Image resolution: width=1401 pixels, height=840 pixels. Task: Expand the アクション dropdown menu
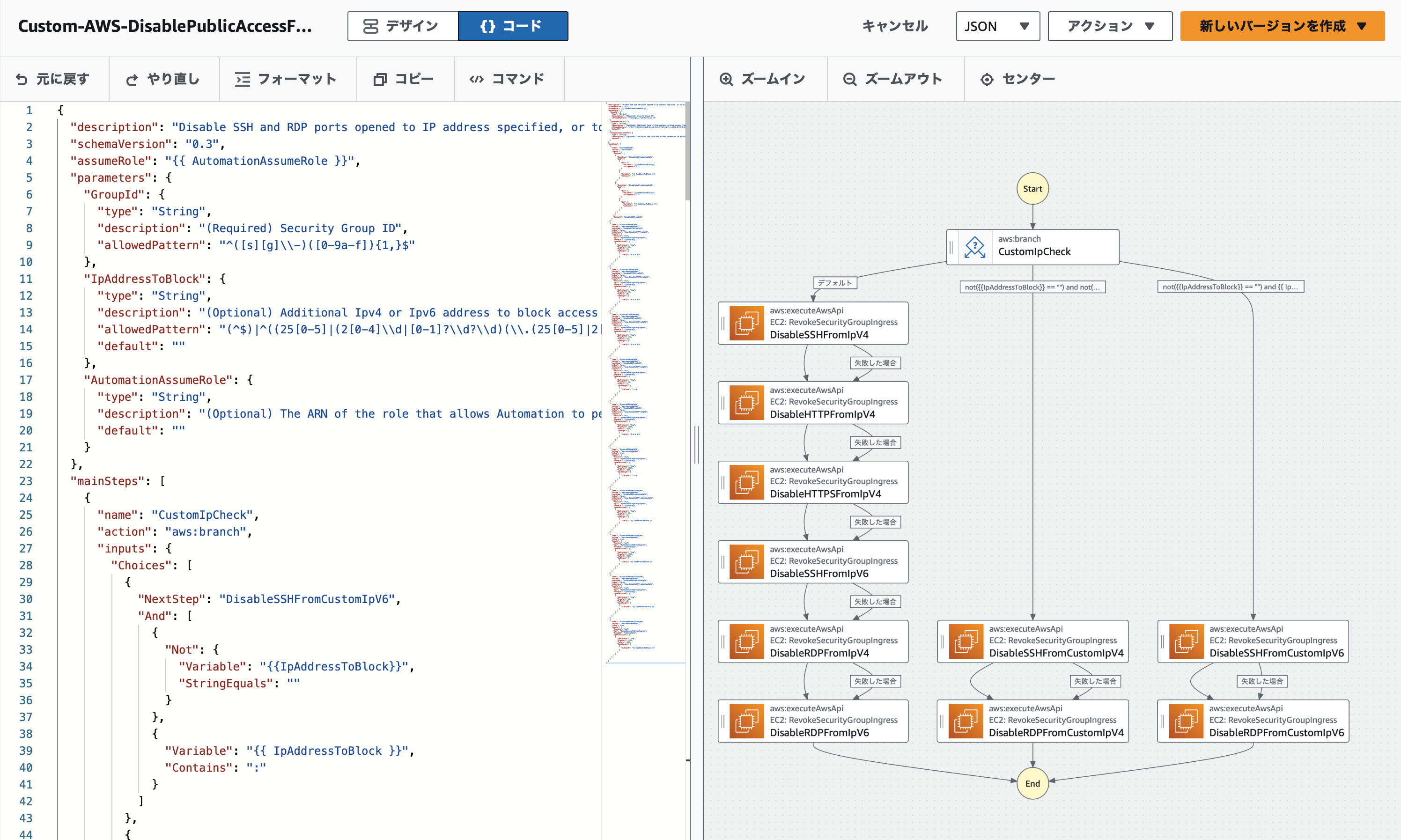pyautogui.click(x=1109, y=26)
